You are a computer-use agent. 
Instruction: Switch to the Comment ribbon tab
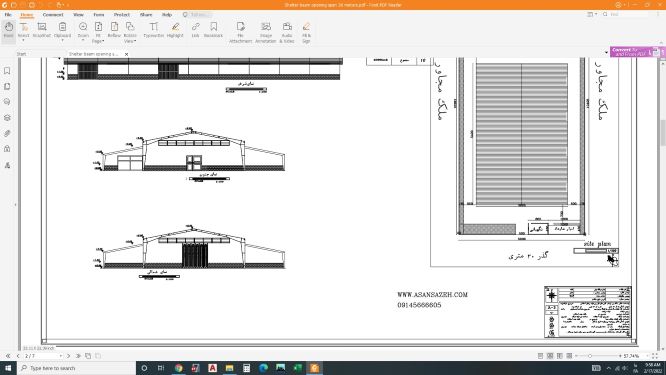[53, 14]
